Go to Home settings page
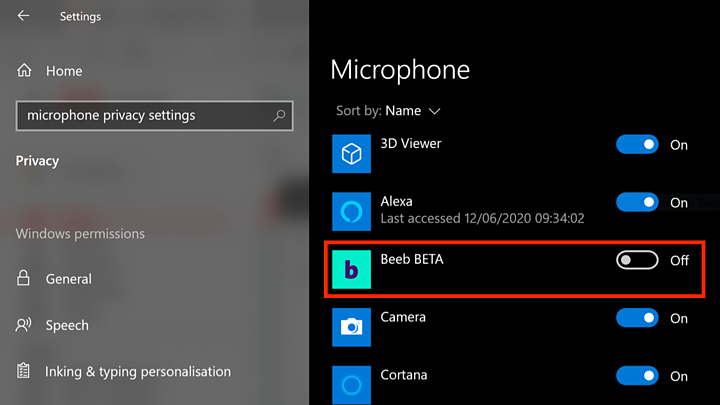The width and height of the screenshot is (720, 405). [64, 71]
